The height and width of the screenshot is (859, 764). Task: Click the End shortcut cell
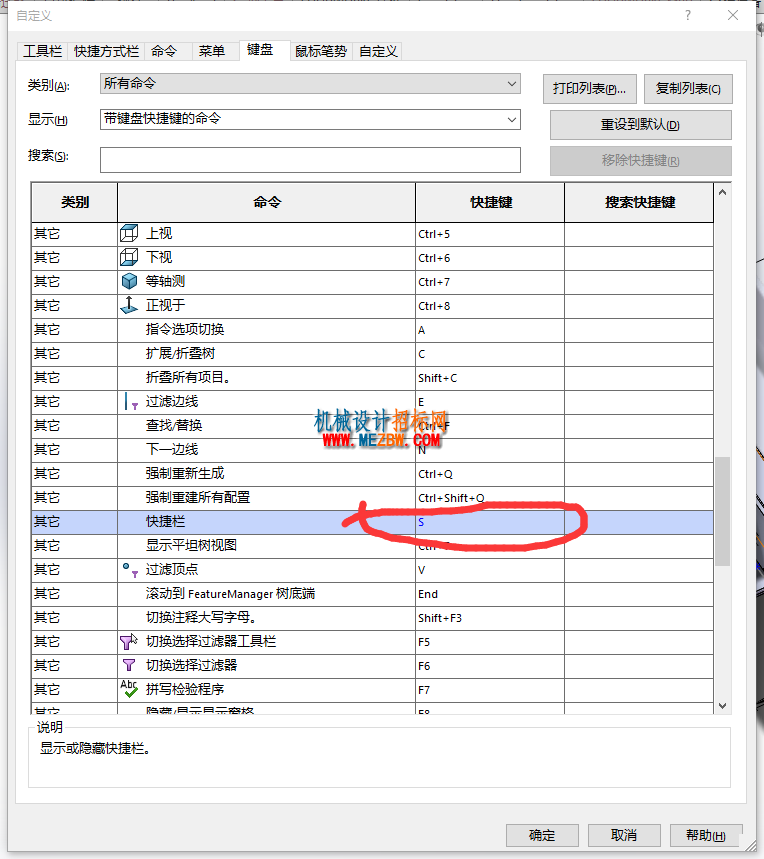point(490,594)
